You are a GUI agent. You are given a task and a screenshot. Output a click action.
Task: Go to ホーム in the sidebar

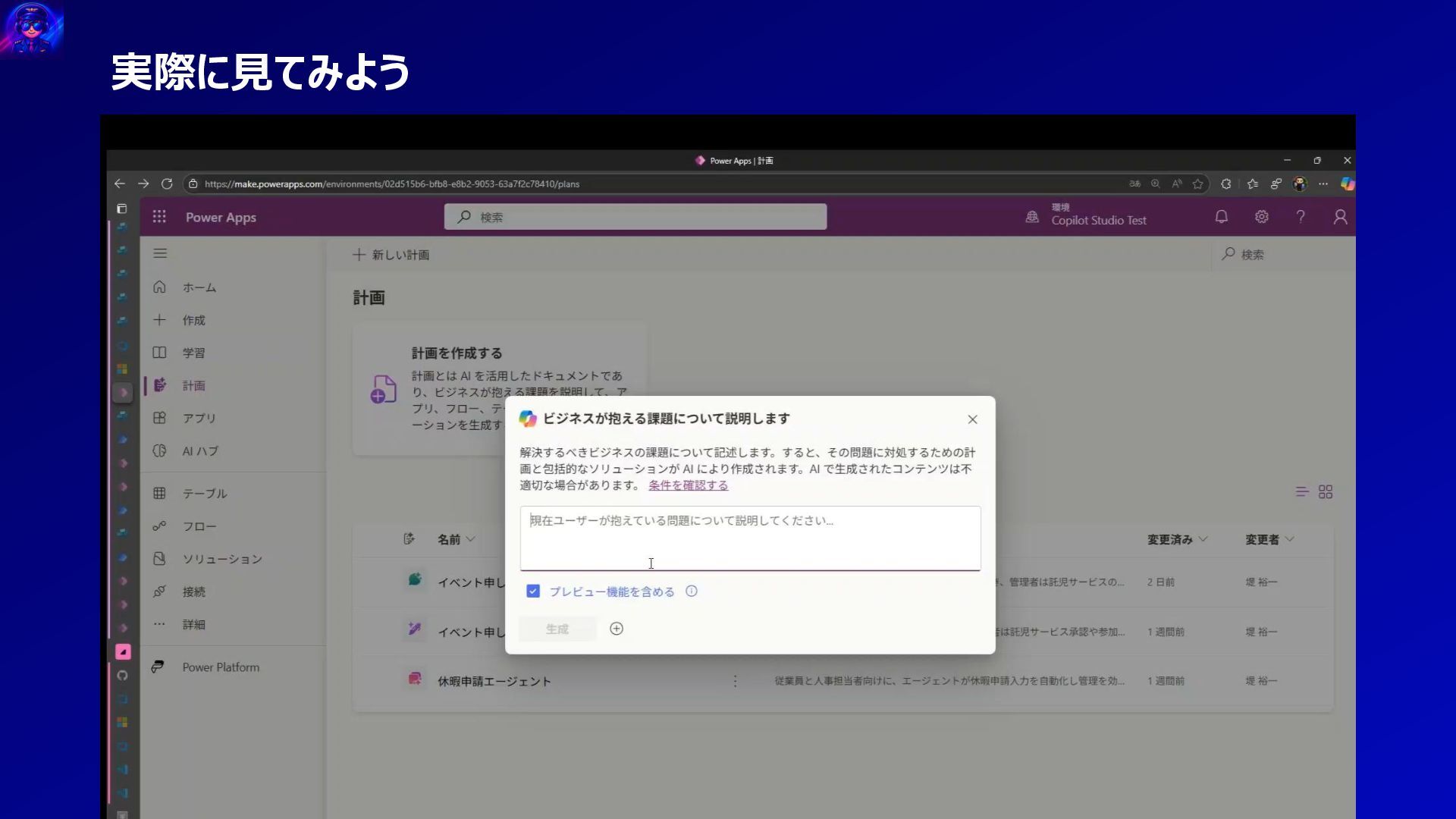pyautogui.click(x=199, y=287)
